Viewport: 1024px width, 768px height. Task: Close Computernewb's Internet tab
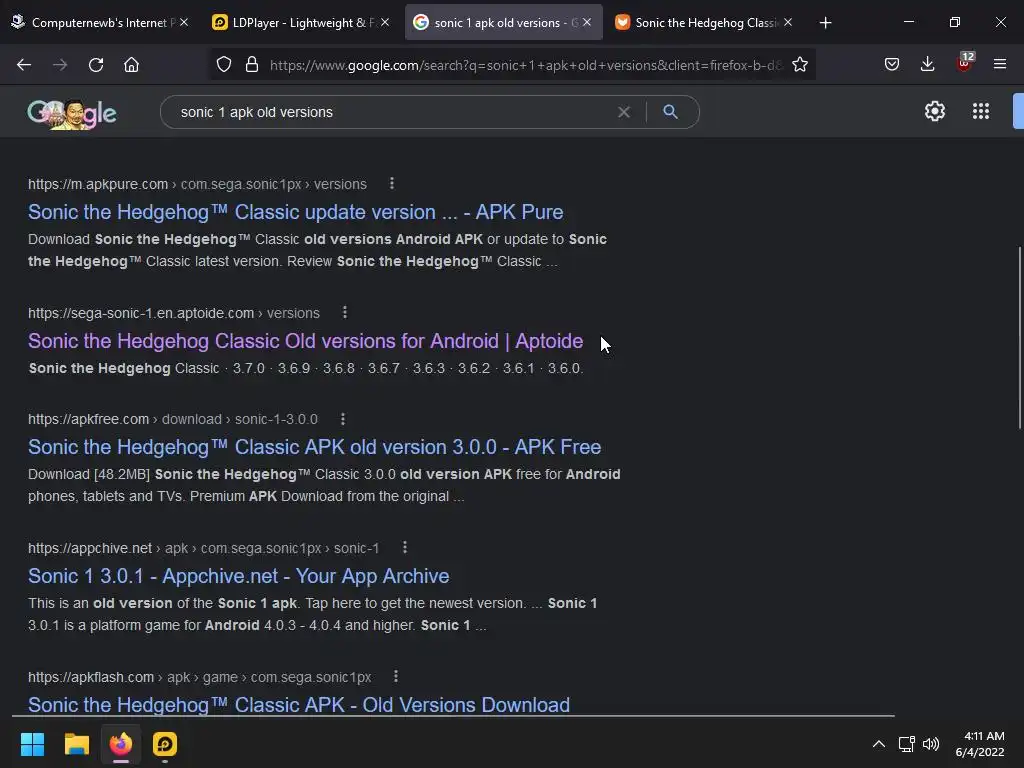coord(184,22)
